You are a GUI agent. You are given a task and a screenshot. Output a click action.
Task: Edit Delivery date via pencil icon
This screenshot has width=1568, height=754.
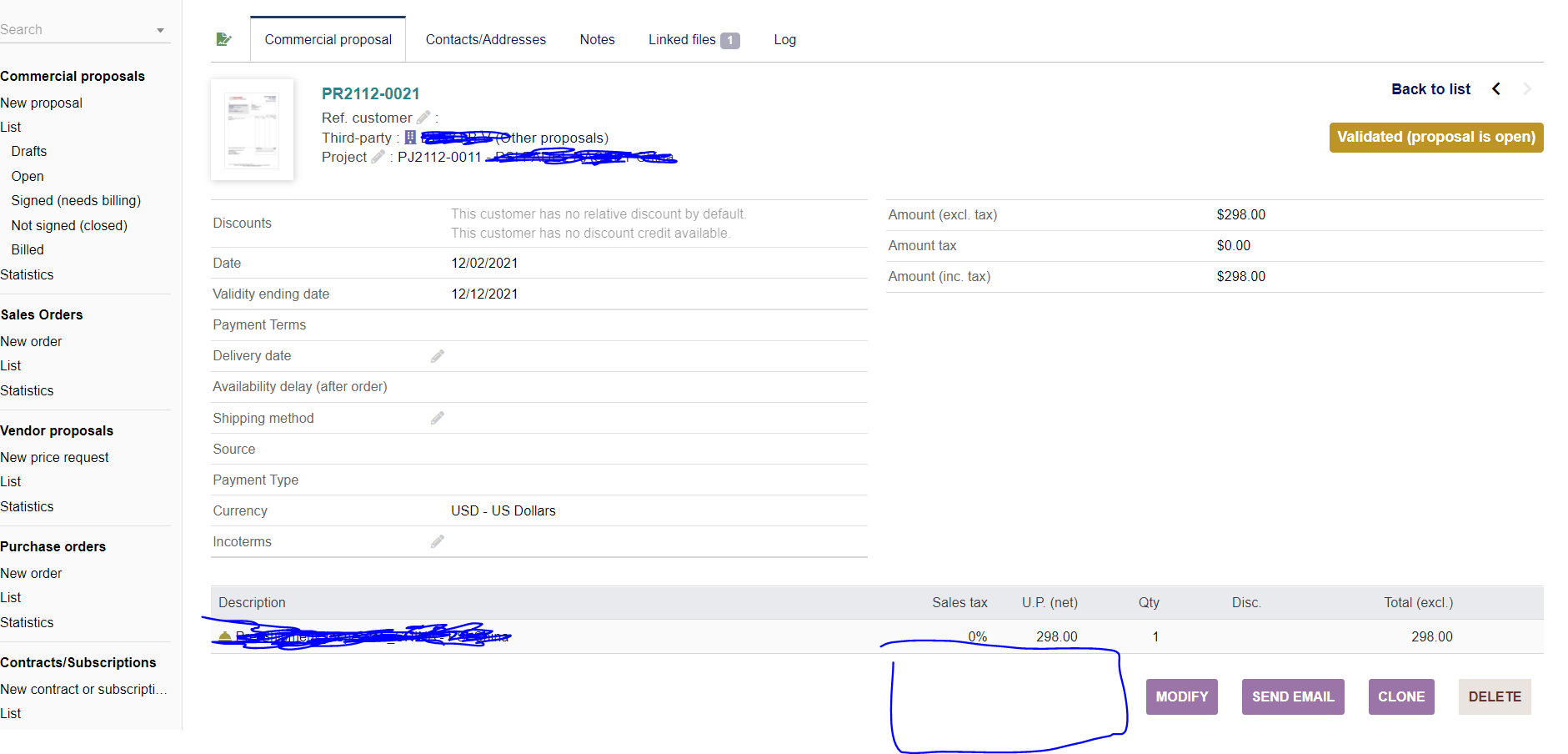(437, 356)
